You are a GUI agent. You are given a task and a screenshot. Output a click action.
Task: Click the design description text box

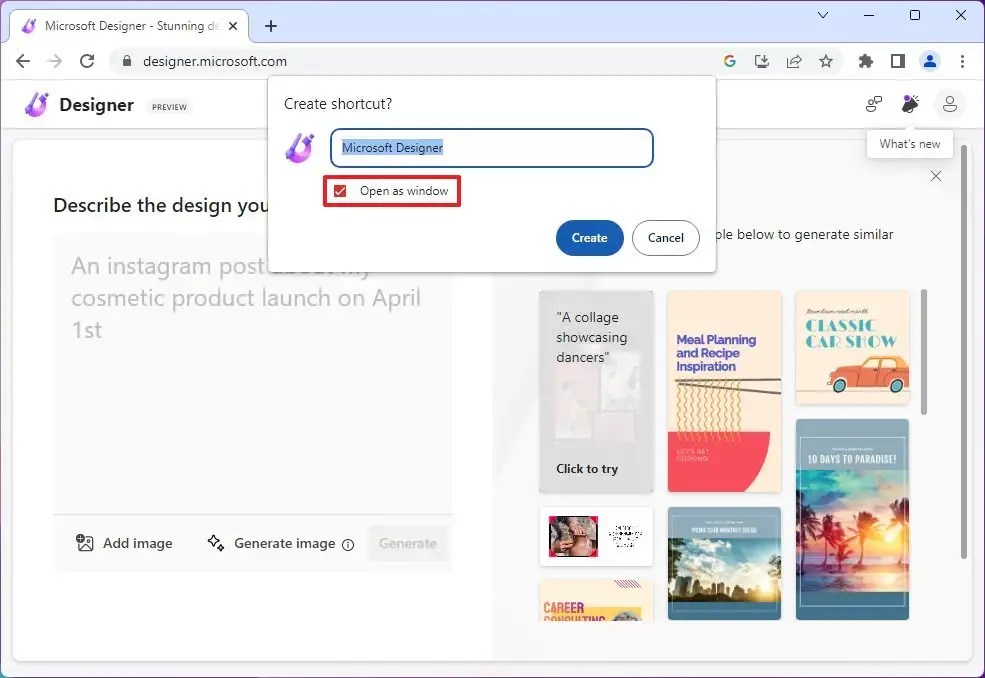253,374
